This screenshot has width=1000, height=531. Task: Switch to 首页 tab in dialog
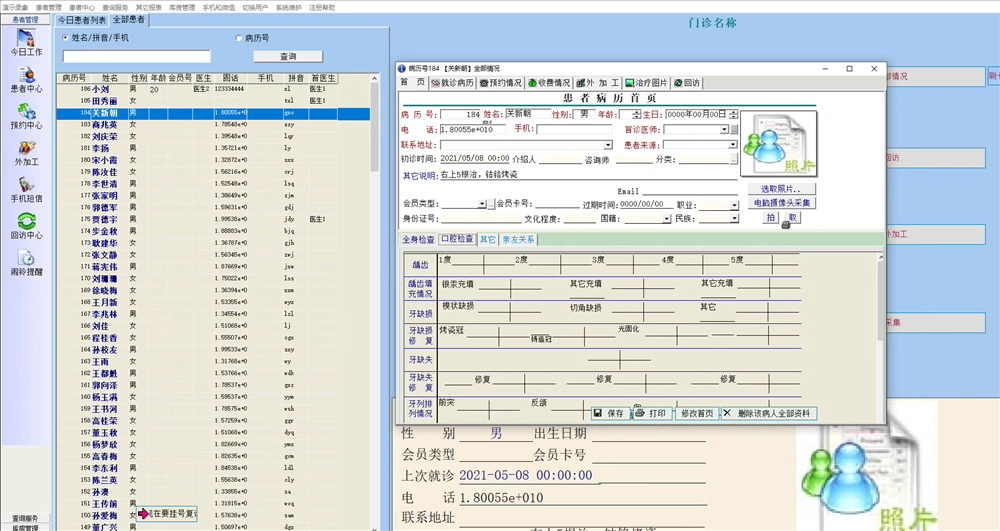(412, 83)
